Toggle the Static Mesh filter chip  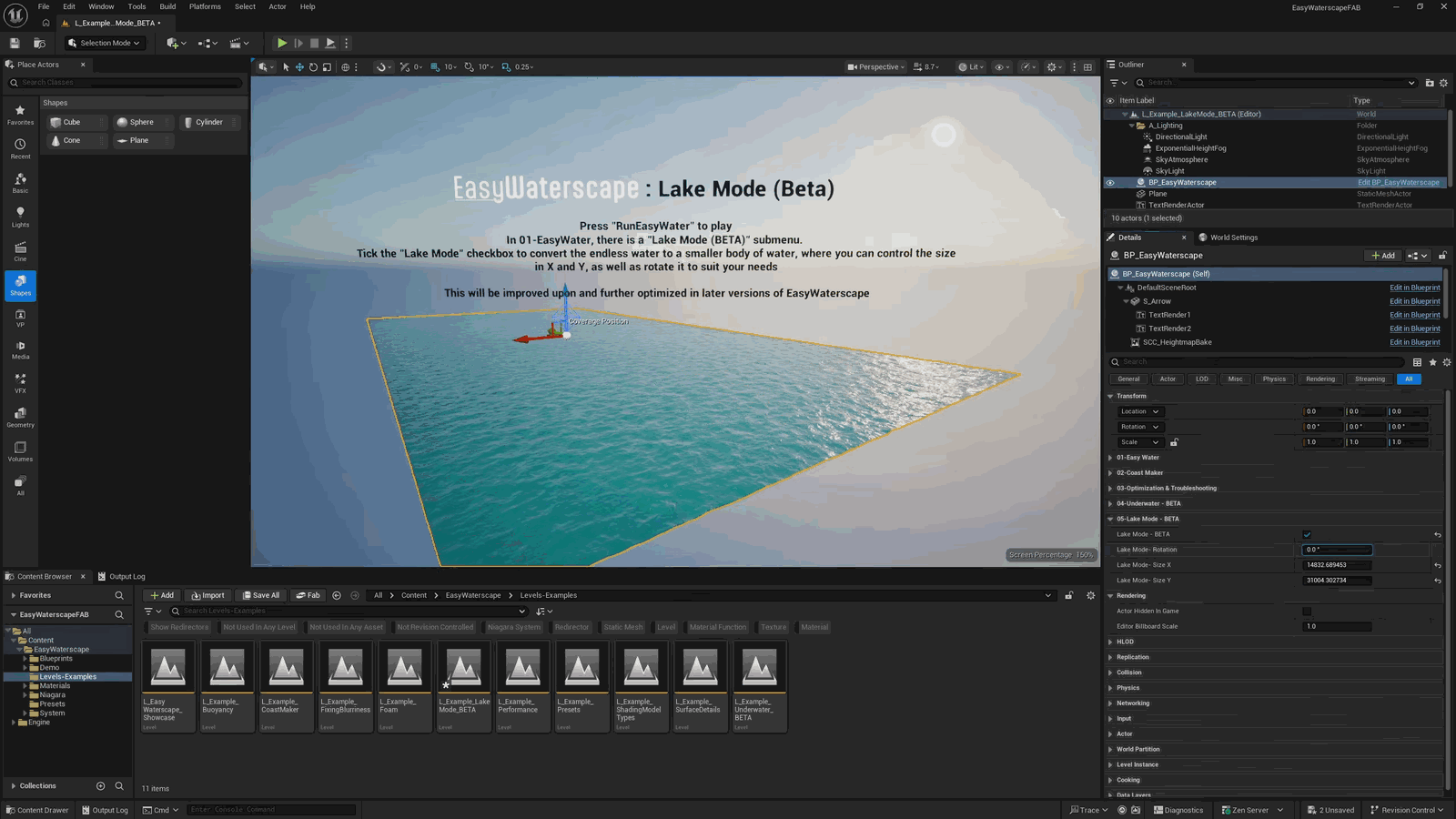[623, 627]
